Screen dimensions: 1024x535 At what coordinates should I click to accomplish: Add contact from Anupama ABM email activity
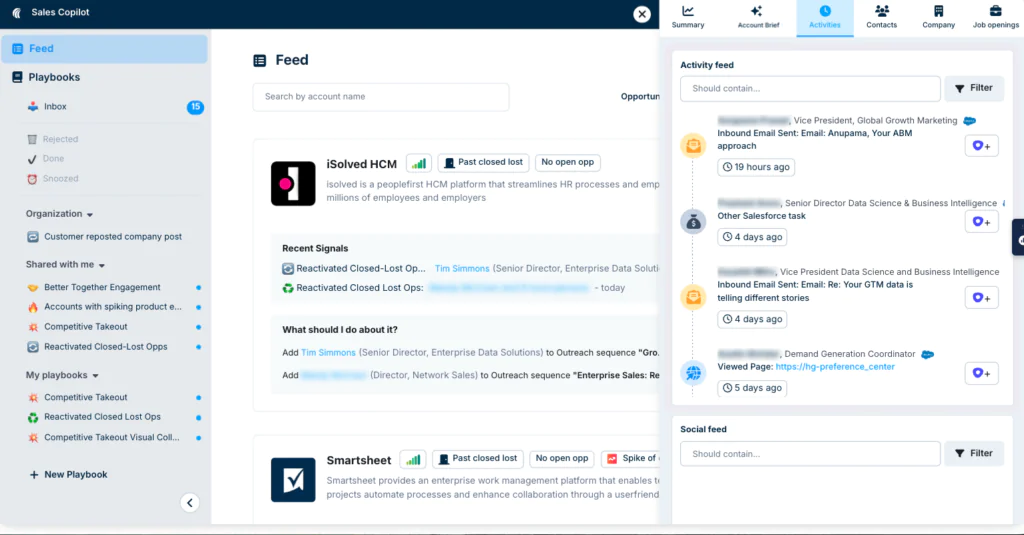(x=982, y=146)
